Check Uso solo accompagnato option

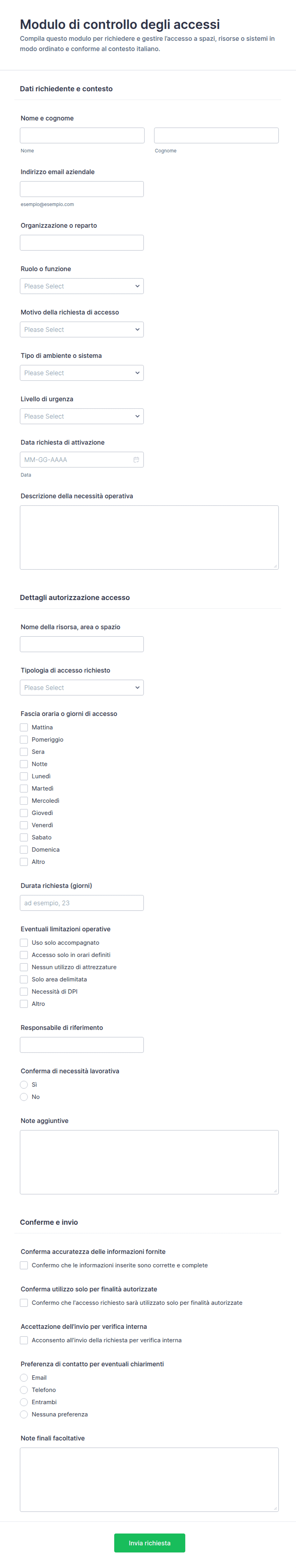point(24,942)
